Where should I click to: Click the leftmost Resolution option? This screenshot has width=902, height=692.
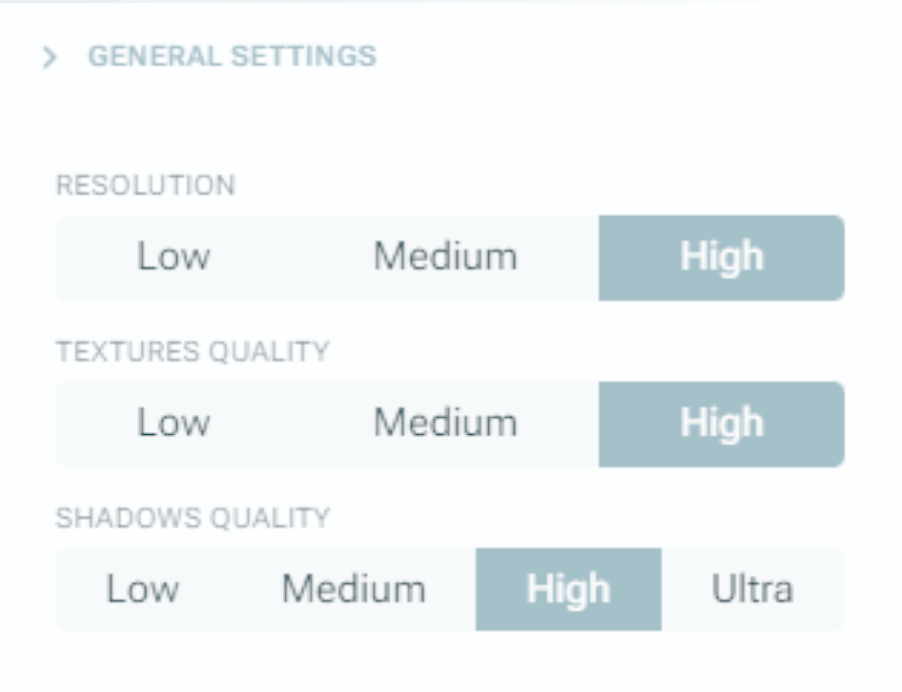pyautogui.click(x=174, y=257)
